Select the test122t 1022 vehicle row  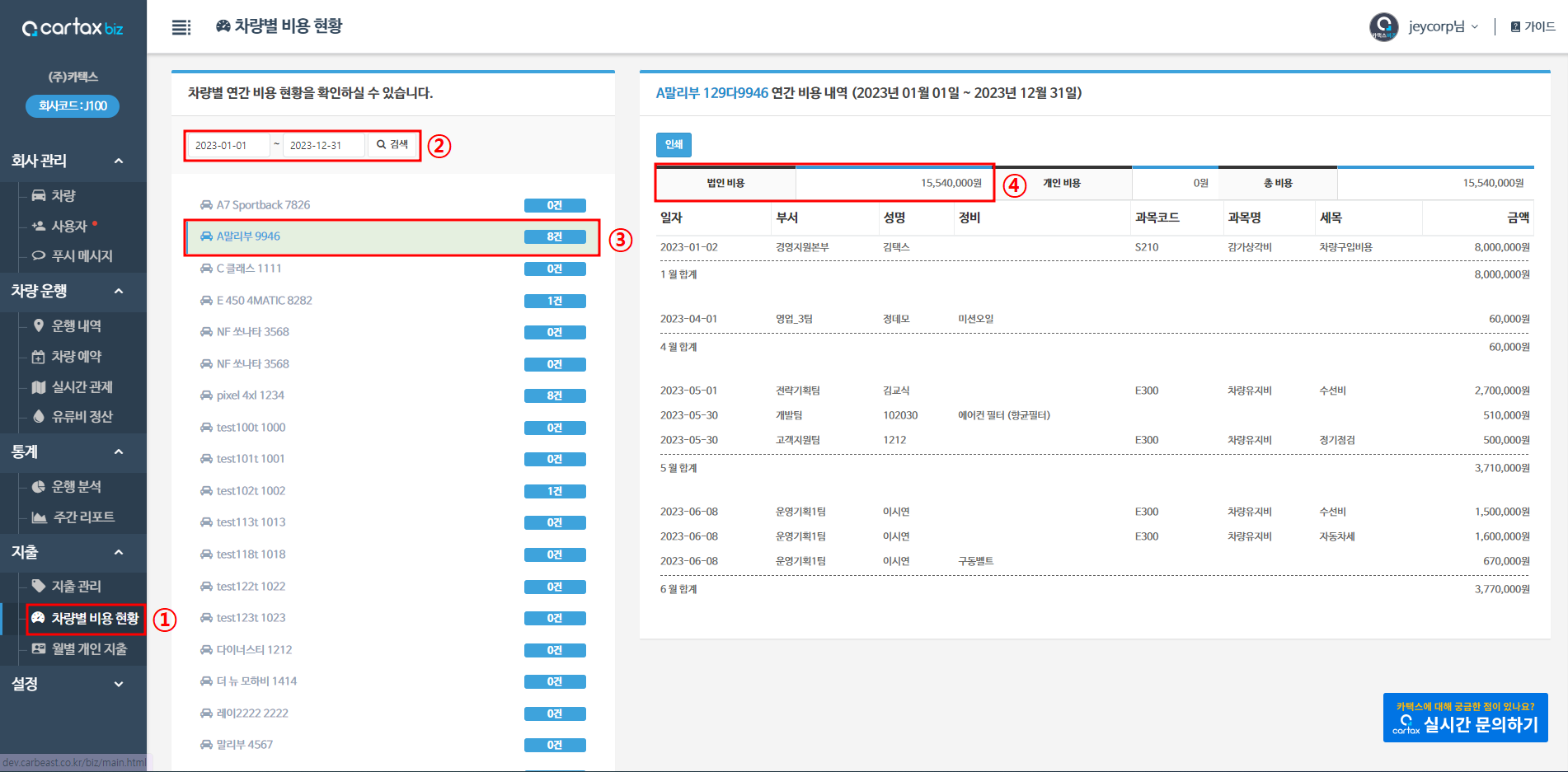[x=392, y=587]
